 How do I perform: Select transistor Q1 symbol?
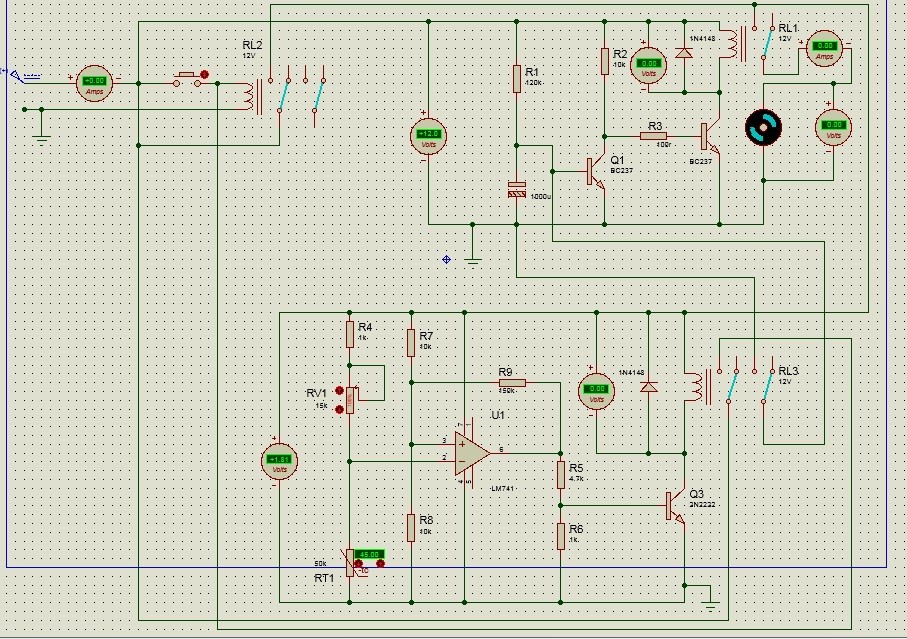(596, 172)
